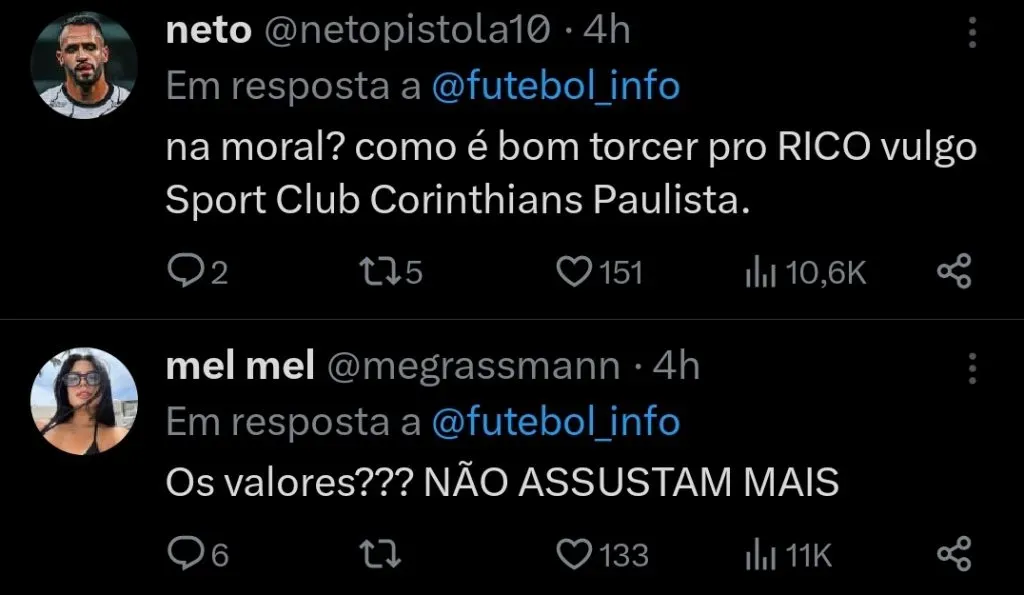Click @futebol_info link in neto's reply

click(555, 87)
